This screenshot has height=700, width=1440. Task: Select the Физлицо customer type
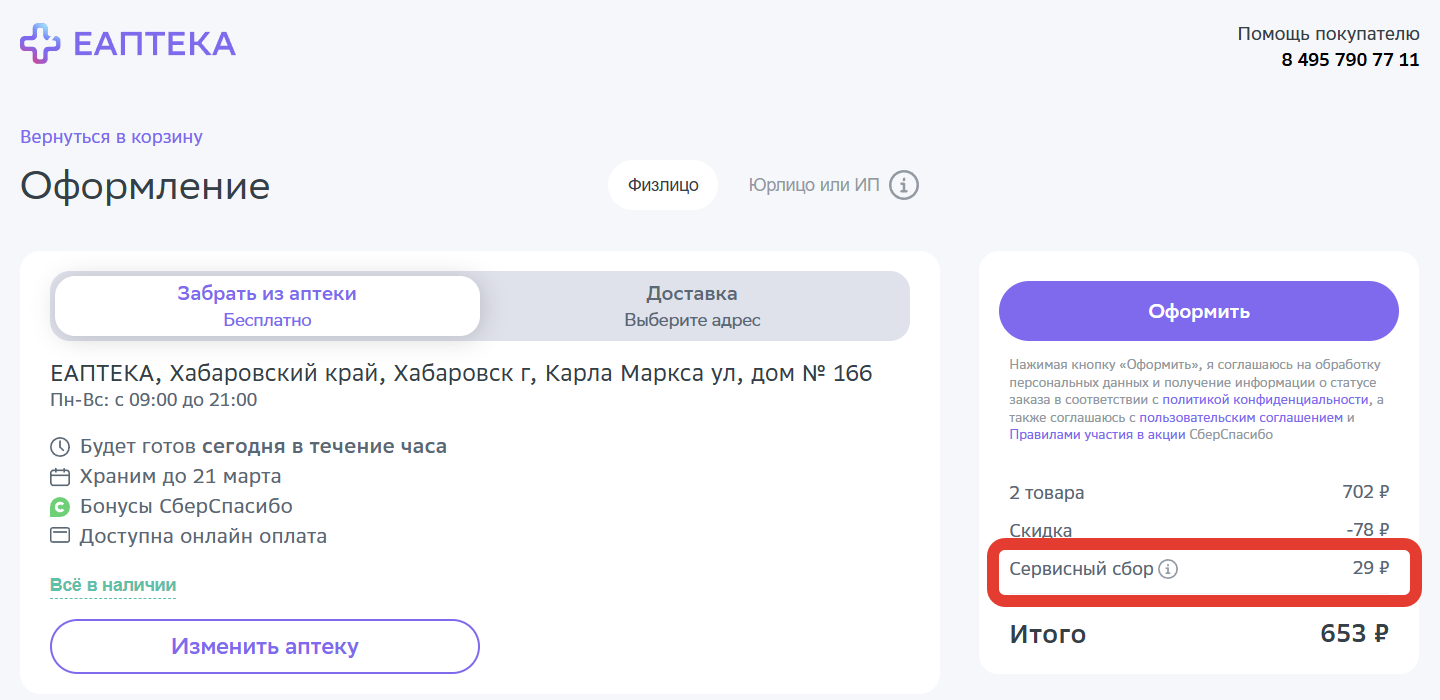click(x=663, y=185)
